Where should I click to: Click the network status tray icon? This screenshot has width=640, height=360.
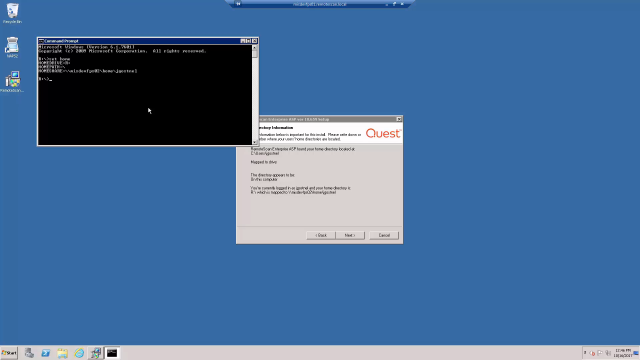tap(608, 353)
